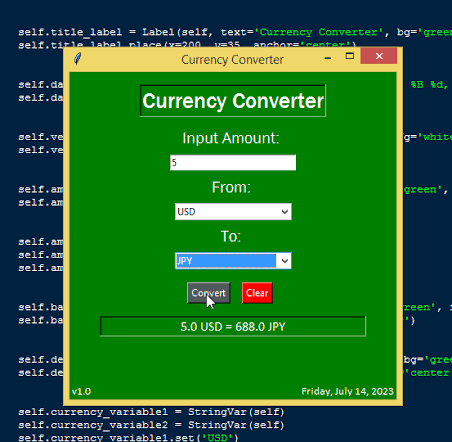Focus the Input Amount entry field
The image size is (452, 442).
coord(233,163)
